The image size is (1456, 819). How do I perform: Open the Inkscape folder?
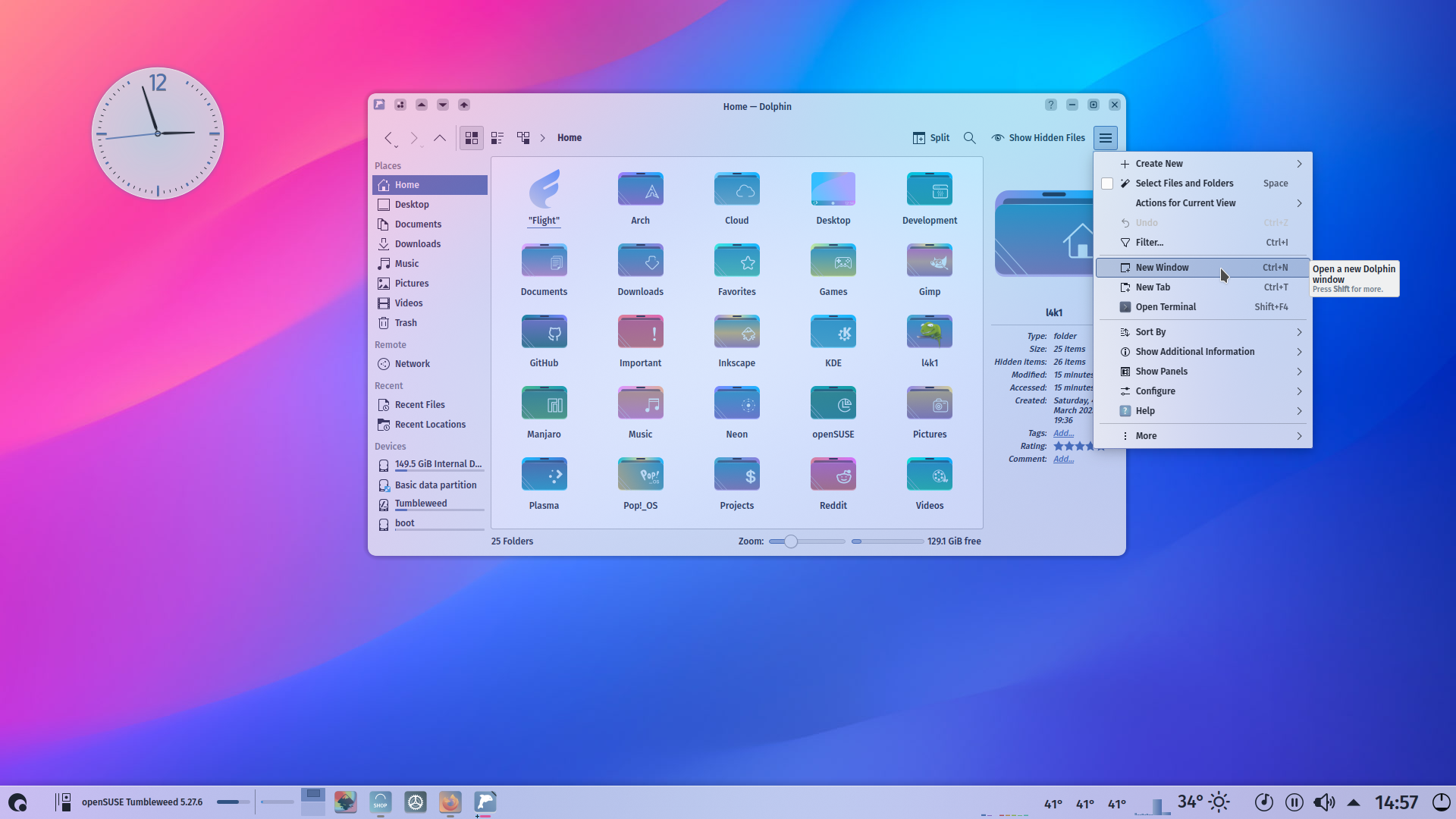(736, 340)
